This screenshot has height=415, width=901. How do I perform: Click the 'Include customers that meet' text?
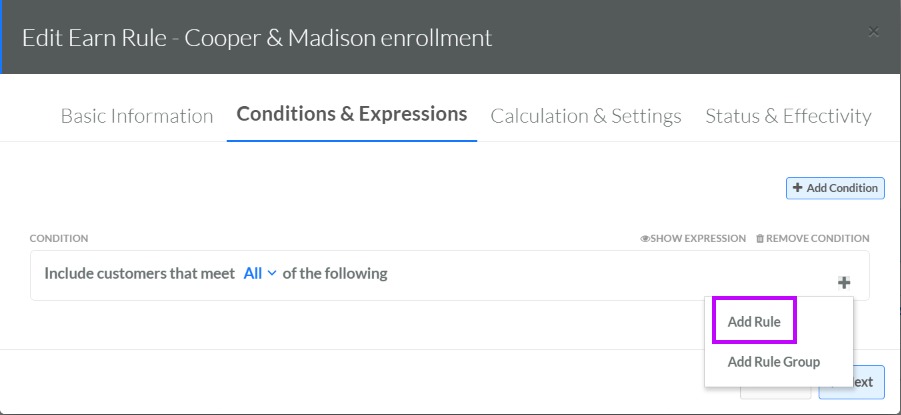[x=140, y=274]
